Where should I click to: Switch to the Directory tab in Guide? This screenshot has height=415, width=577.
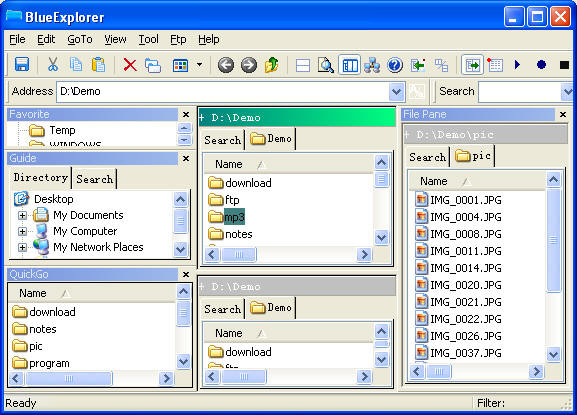click(40, 178)
